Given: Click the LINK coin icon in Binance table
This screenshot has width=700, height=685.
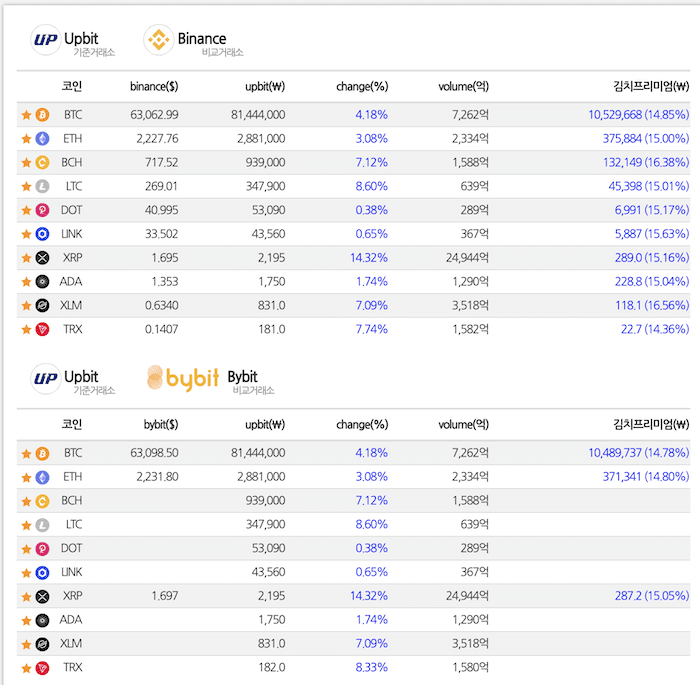Looking at the screenshot, I should click(x=42, y=234).
